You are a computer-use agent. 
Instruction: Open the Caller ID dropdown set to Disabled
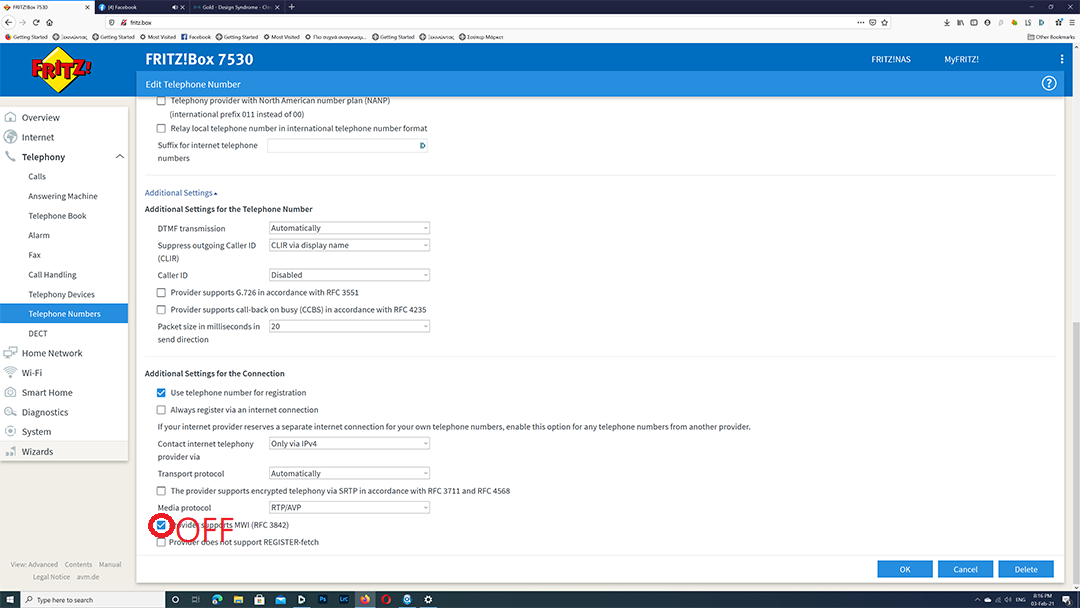(x=349, y=275)
